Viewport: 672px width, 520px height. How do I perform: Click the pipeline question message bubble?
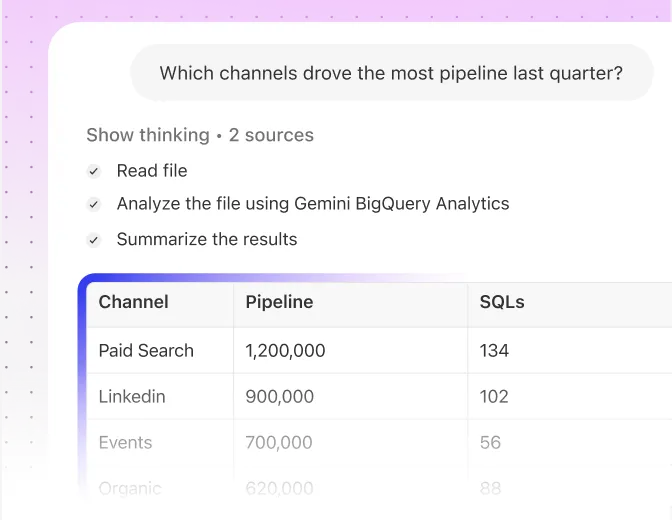coord(391,73)
